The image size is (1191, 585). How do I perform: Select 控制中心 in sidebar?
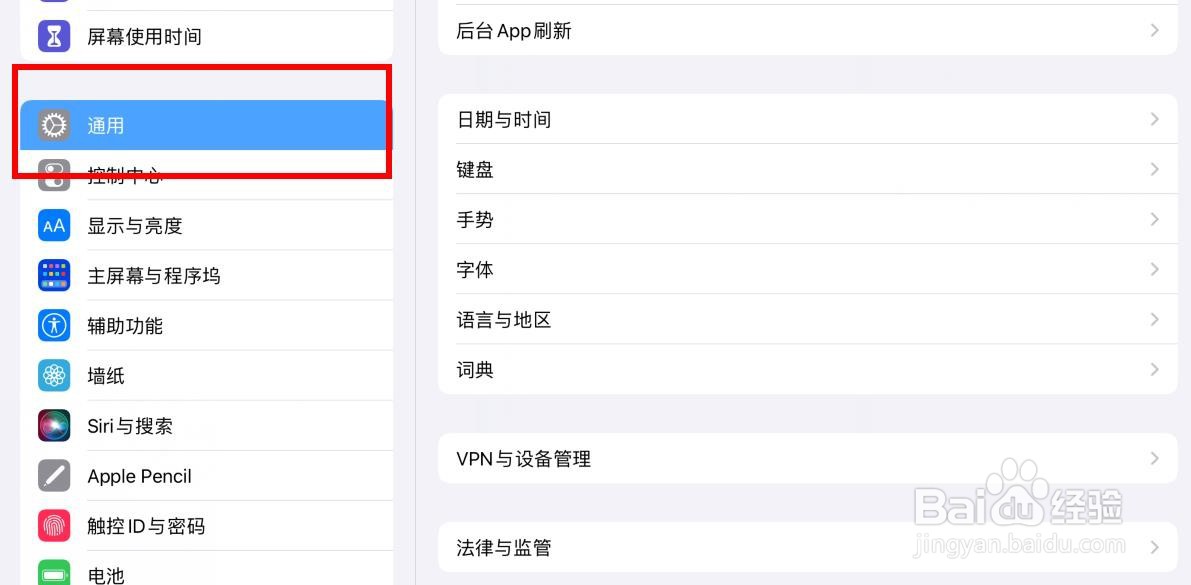(207, 176)
